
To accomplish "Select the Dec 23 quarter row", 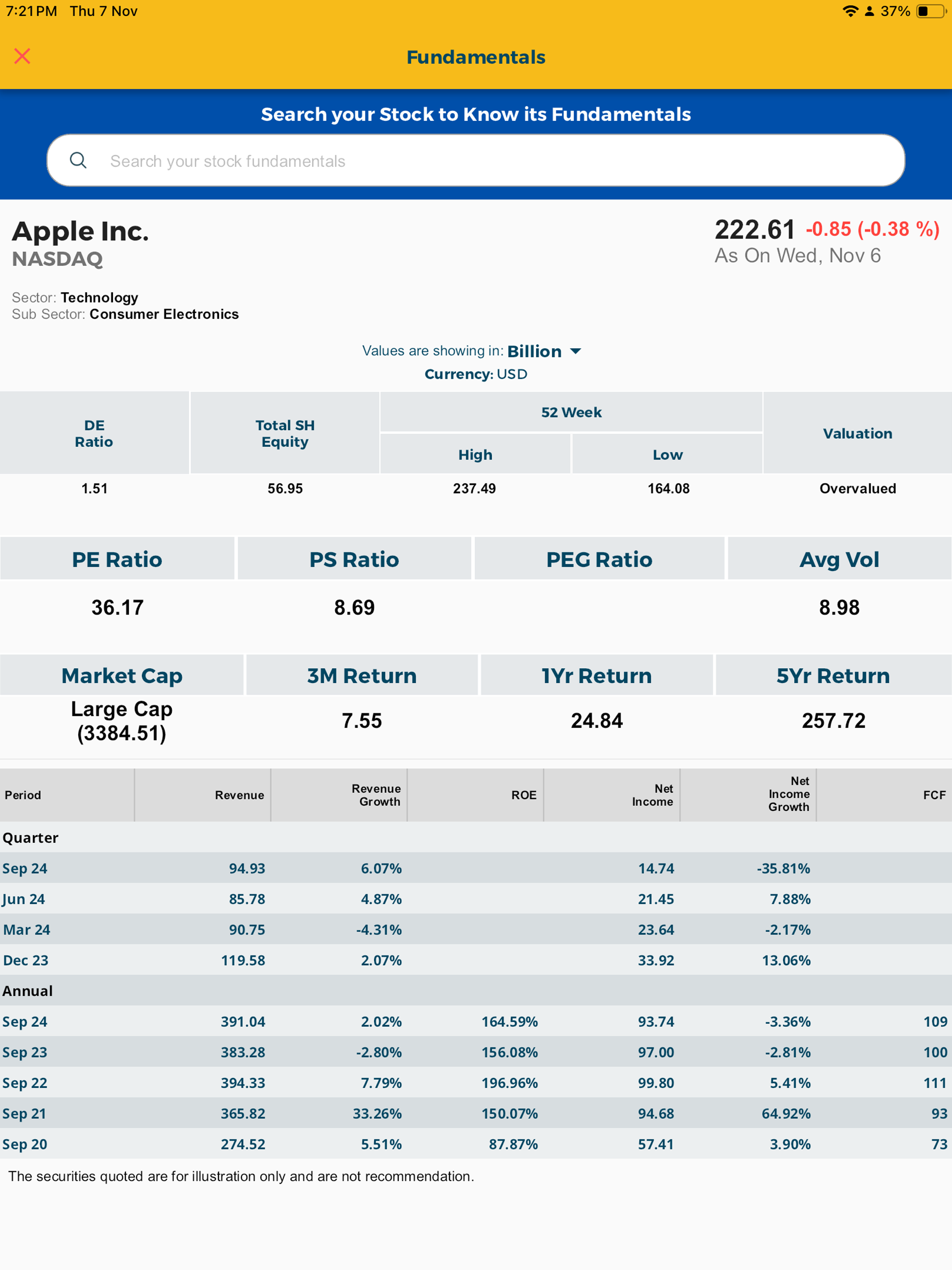I will (x=476, y=960).
